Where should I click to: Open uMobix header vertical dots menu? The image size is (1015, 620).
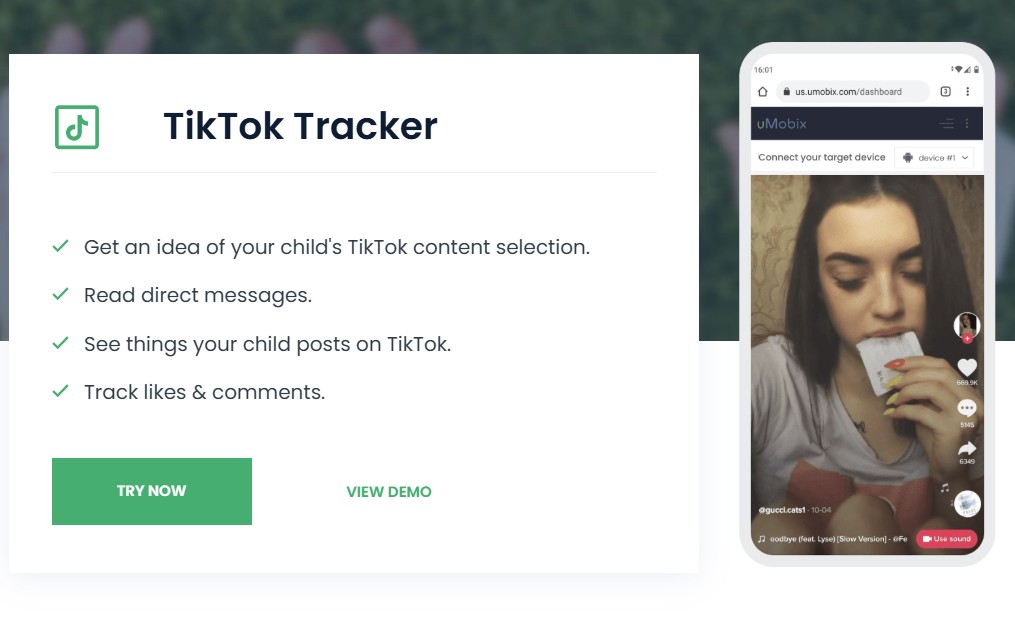point(967,124)
